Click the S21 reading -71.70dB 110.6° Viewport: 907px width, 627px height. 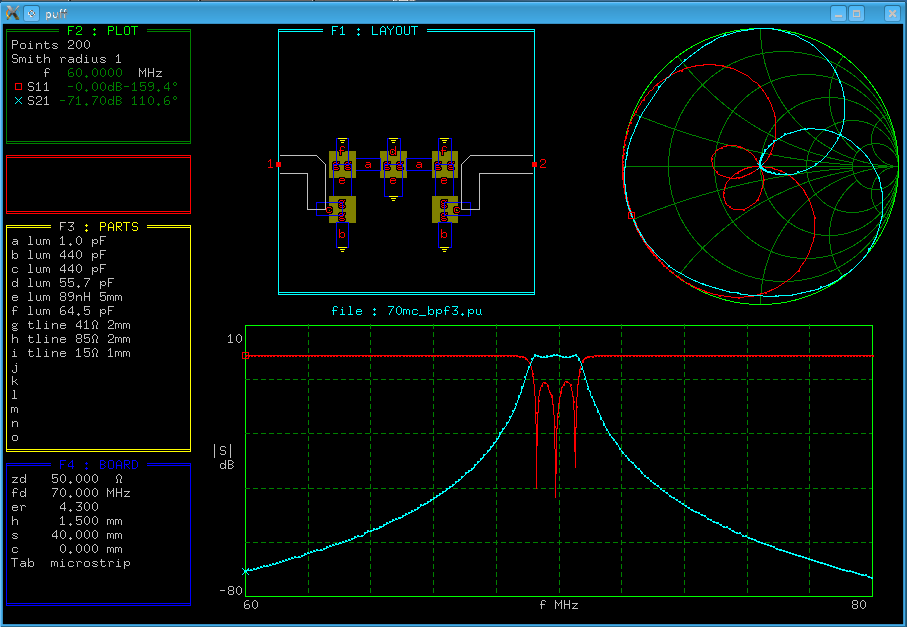(x=119, y=101)
